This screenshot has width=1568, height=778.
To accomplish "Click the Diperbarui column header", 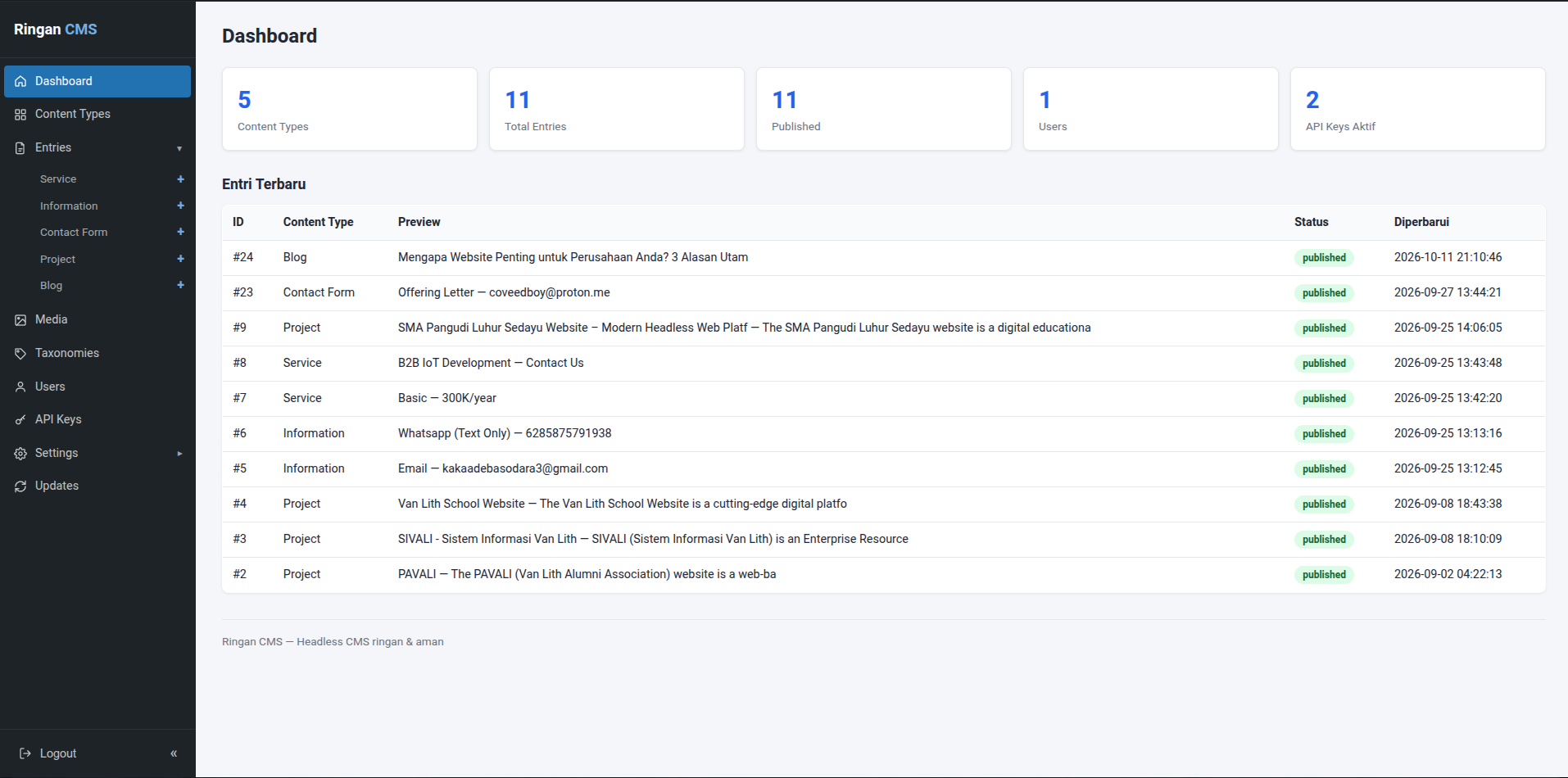I will (x=1421, y=222).
